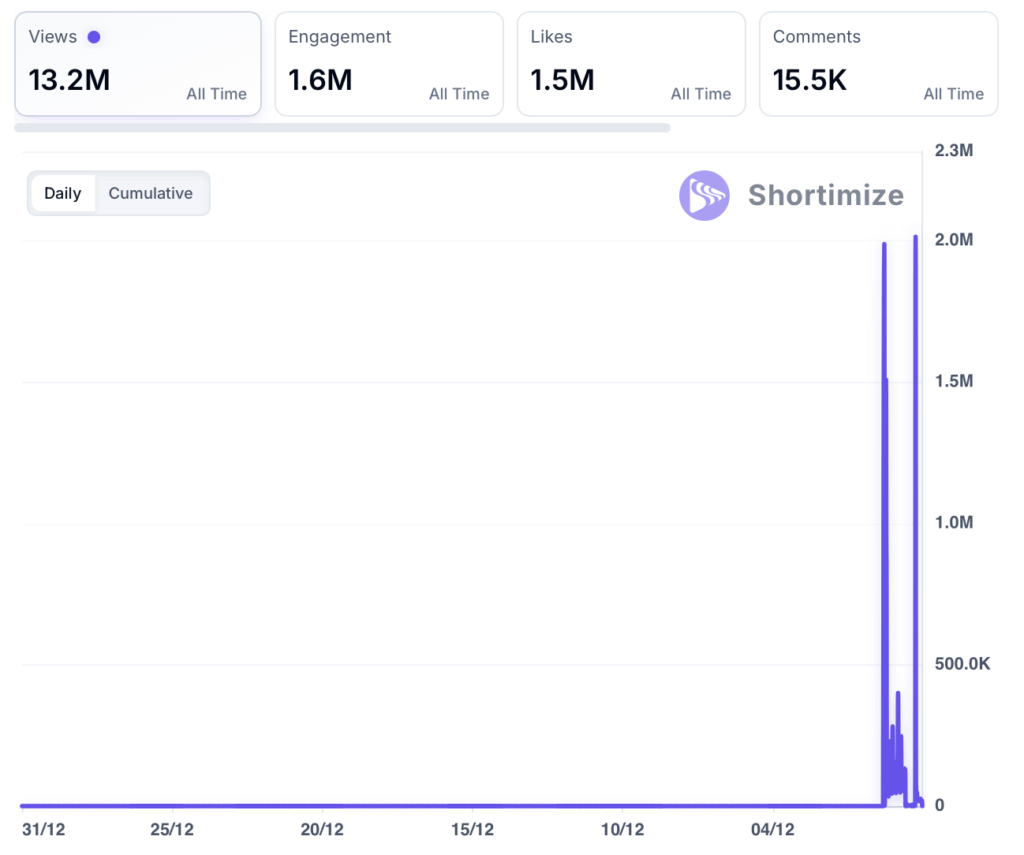Click the Shortimize watermark text
Viewport: 1024px width, 855px height.
(x=825, y=195)
